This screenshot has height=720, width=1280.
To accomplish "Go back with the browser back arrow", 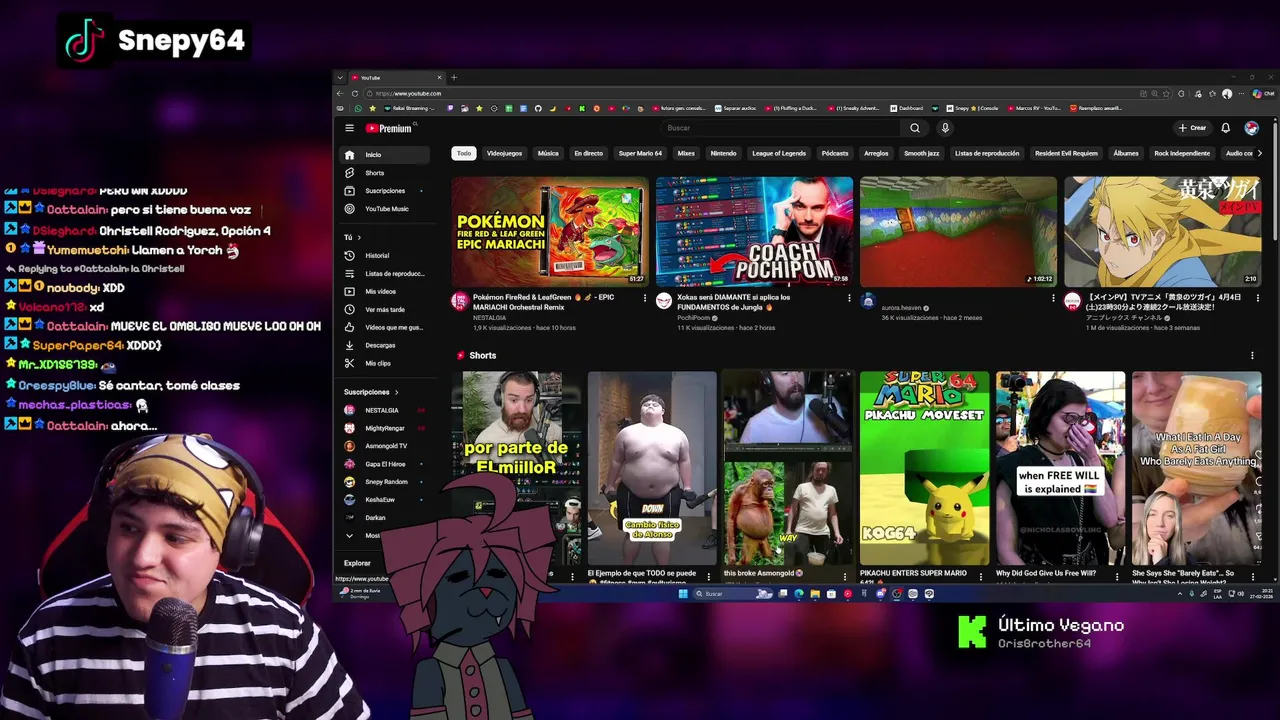I will click(x=341, y=93).
